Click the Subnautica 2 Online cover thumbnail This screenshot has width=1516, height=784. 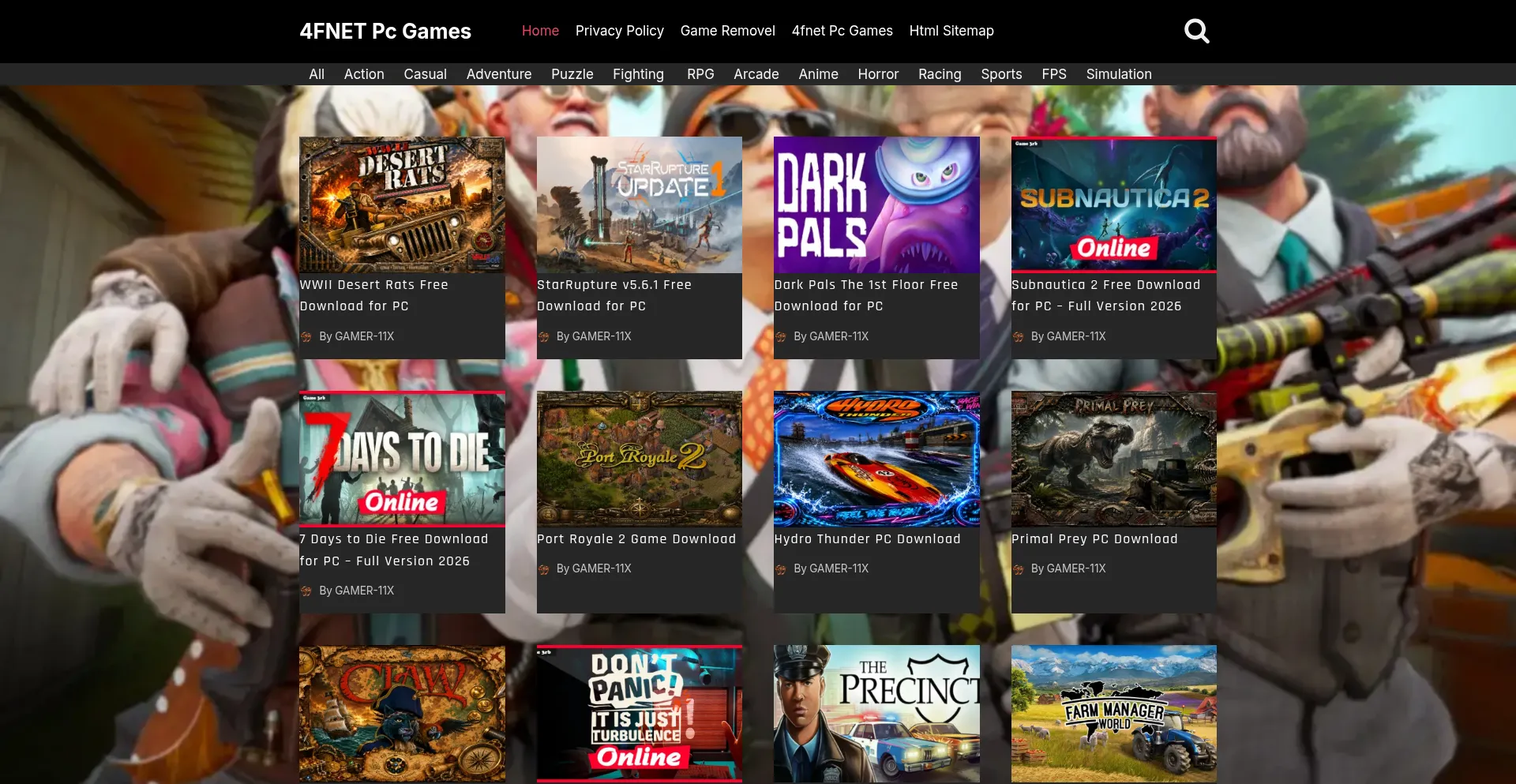[x=1114, y=204]
